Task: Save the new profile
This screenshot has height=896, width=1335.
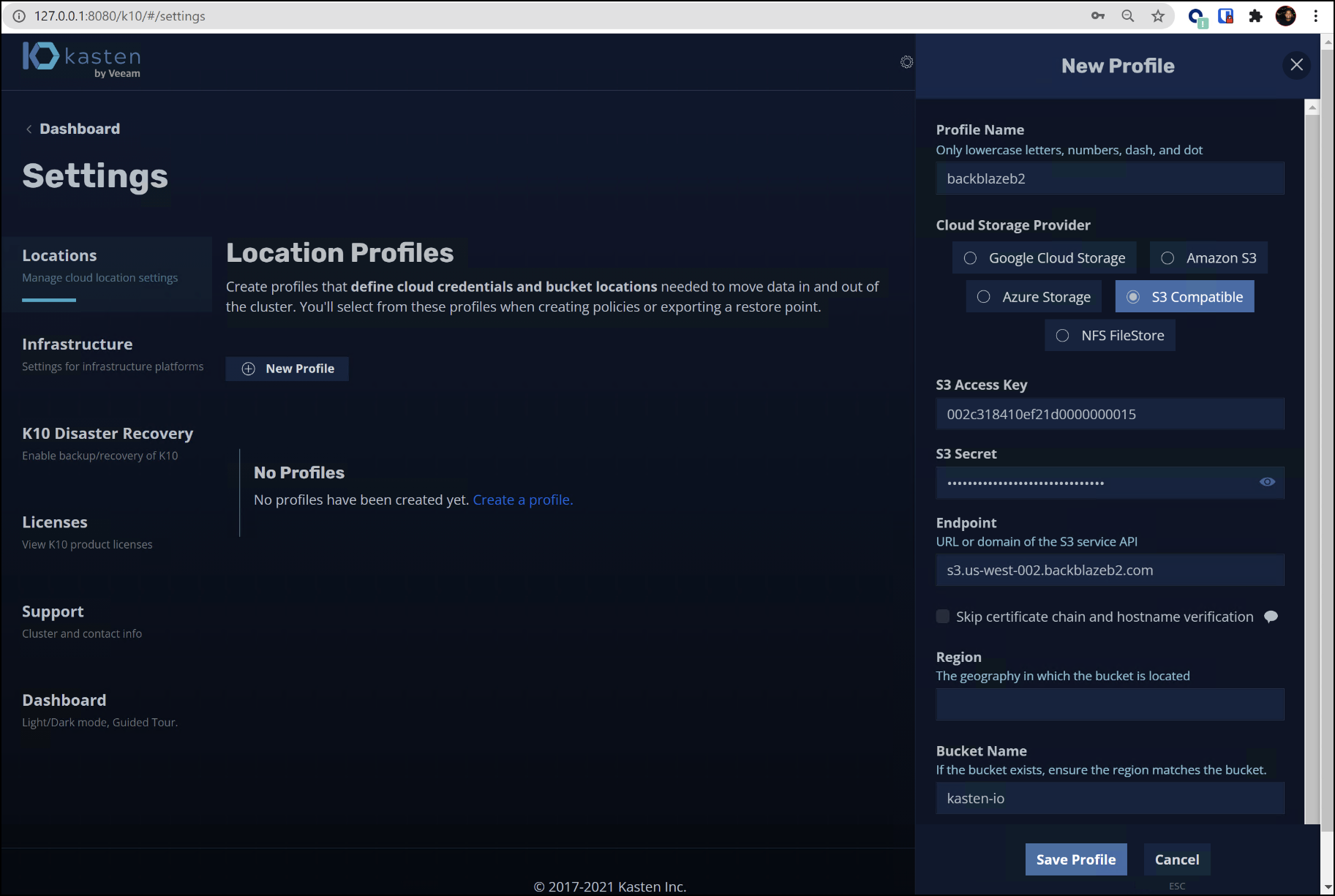Action: coord(1076,859)
